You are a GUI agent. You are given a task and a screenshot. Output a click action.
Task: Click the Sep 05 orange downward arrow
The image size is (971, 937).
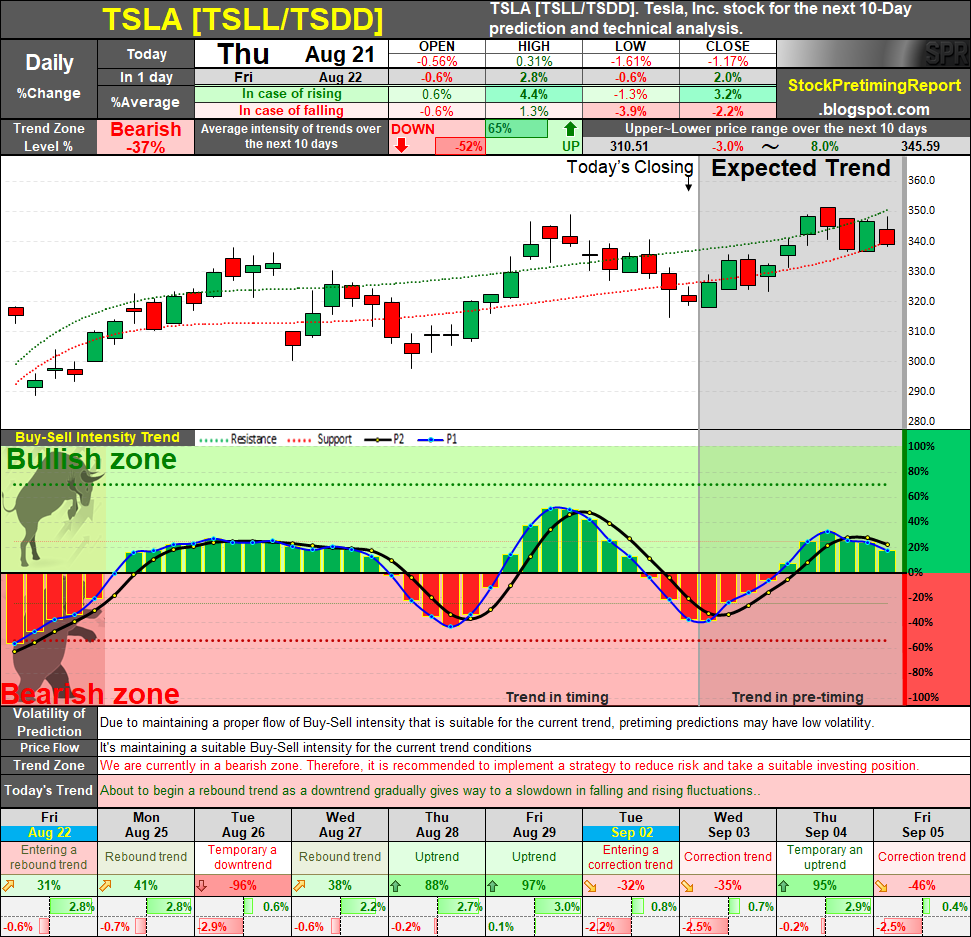coord(882,886)
